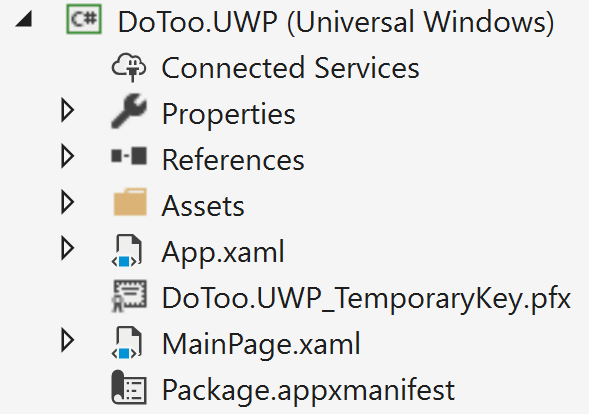Expand the Properties node
The image size is (589, 414).
68,110
